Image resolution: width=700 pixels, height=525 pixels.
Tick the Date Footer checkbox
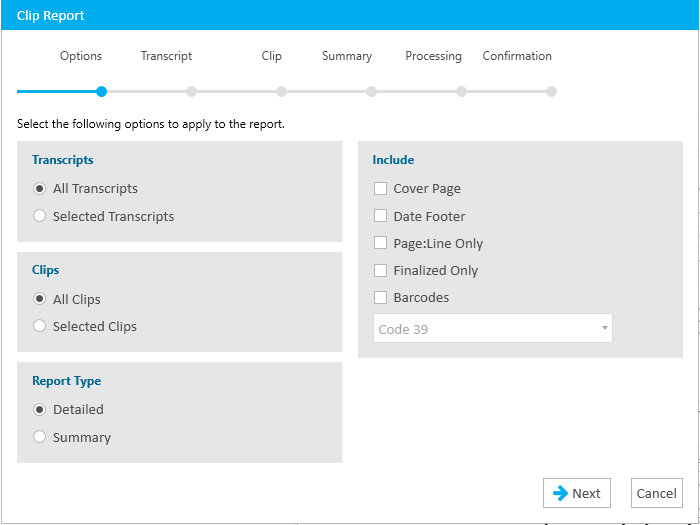tap(380, 216)
